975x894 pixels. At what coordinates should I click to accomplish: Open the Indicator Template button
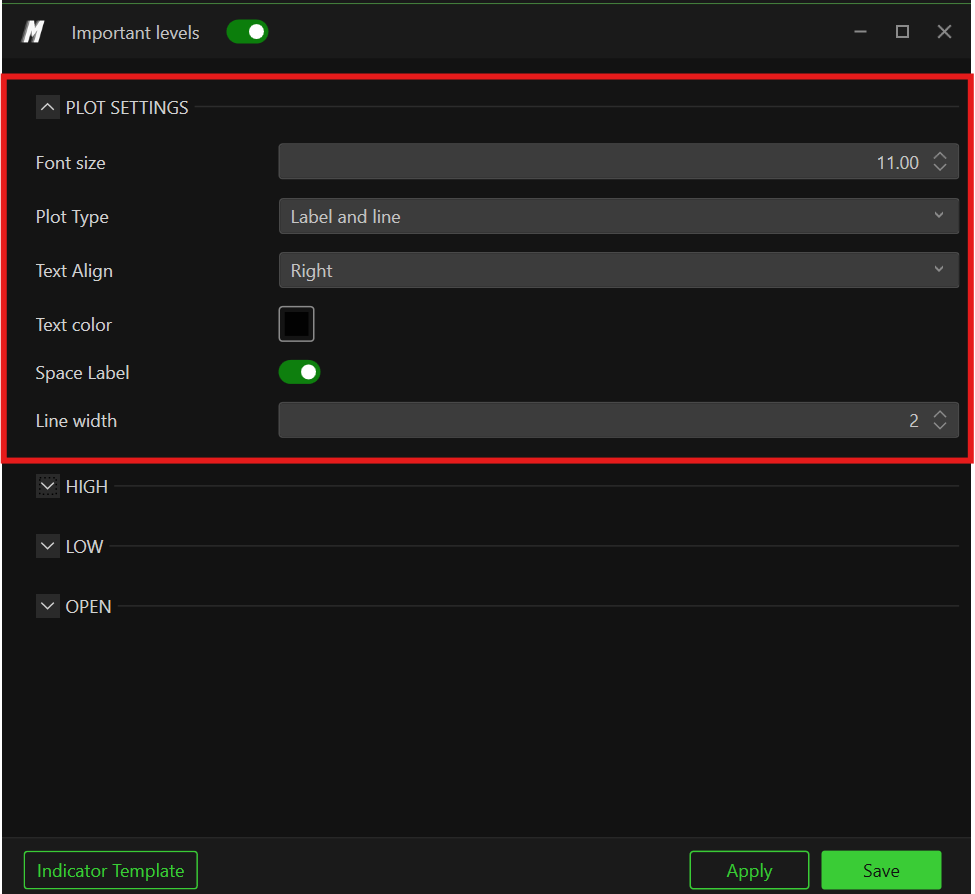(x=111, y=870)
